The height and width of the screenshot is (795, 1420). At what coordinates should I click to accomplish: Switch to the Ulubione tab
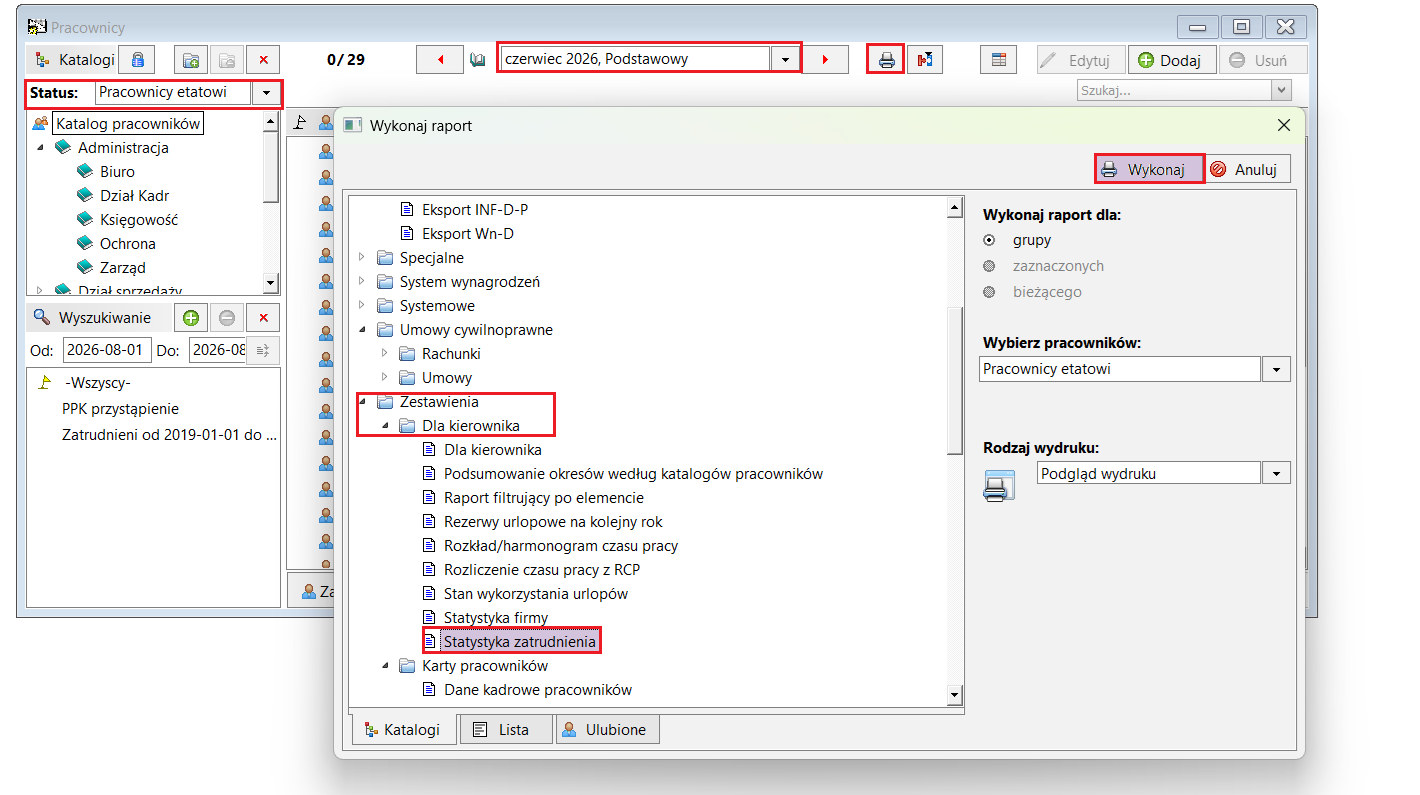(x=607, y=729)
